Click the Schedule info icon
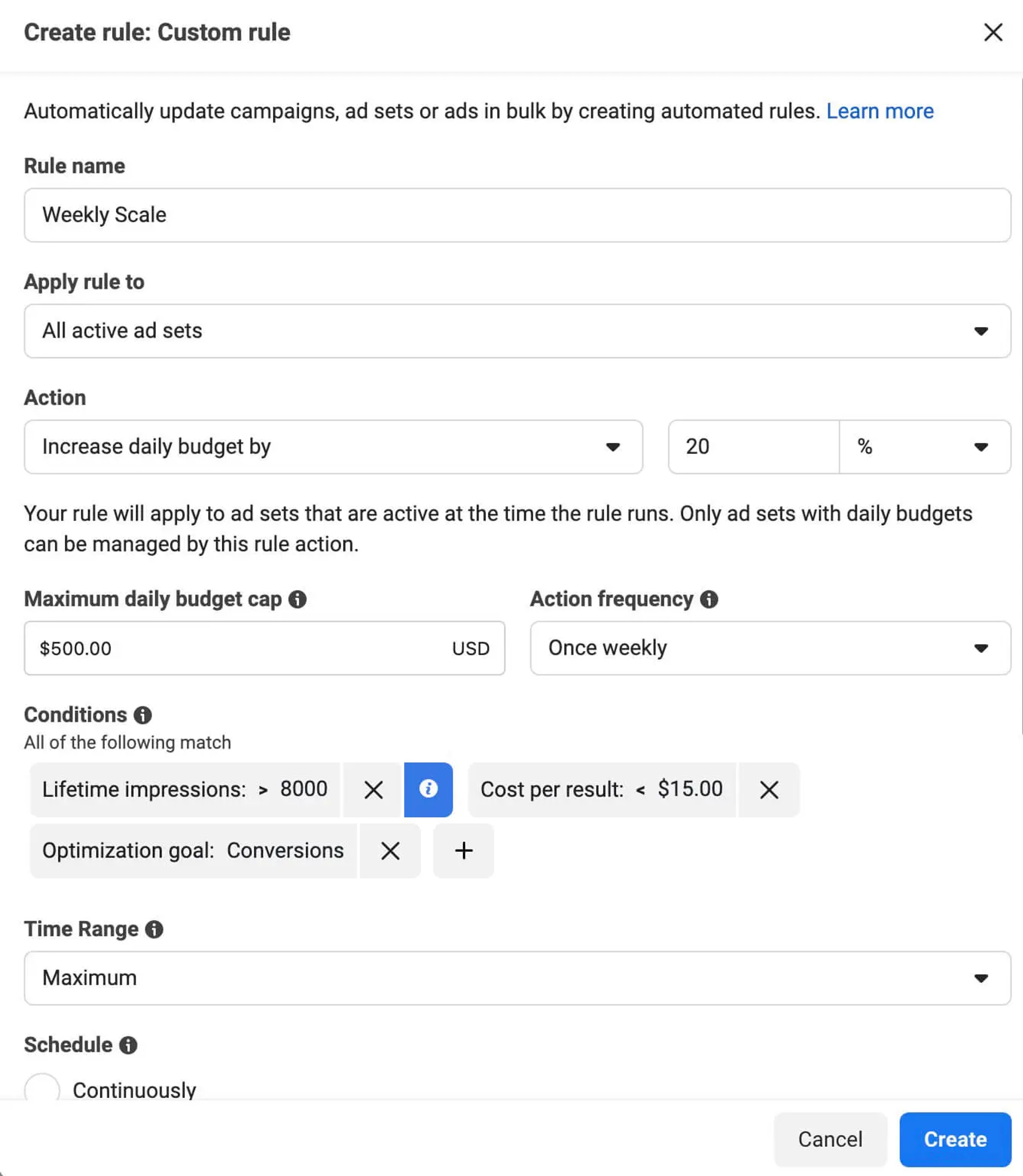1023x1176 pixels. tap(128, 1045)
